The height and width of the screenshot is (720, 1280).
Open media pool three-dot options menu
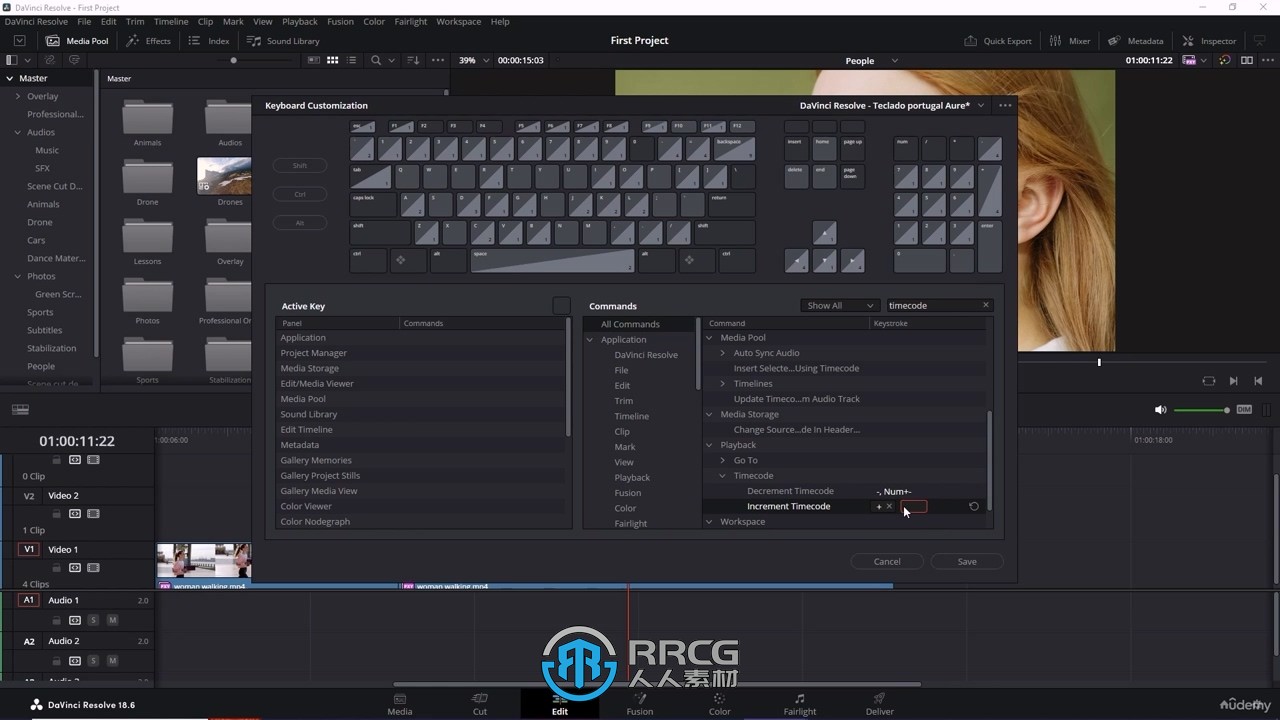[x=438, y=60]
